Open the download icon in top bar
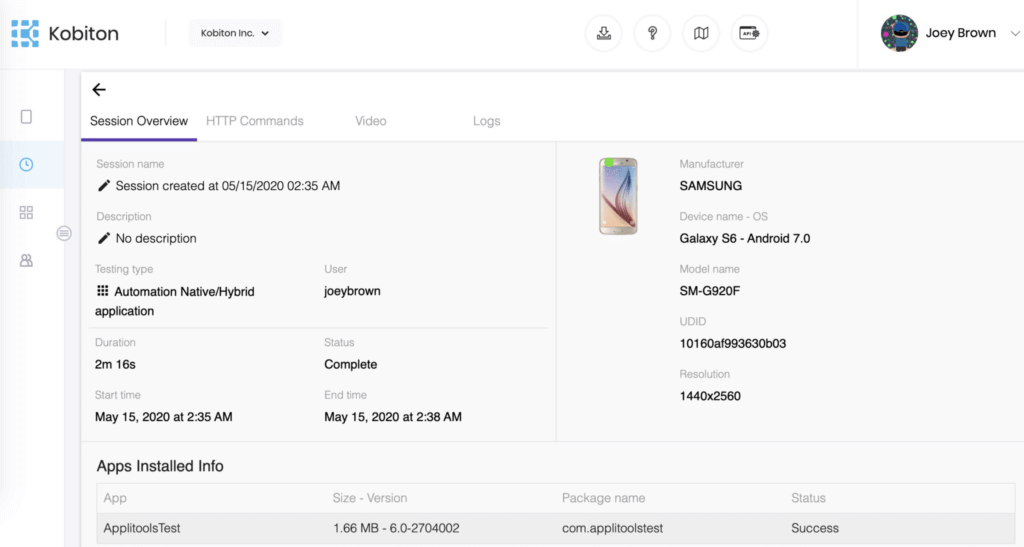This screenshot has width=1024, height=547. pyautogui.click(x=603, y=33)
